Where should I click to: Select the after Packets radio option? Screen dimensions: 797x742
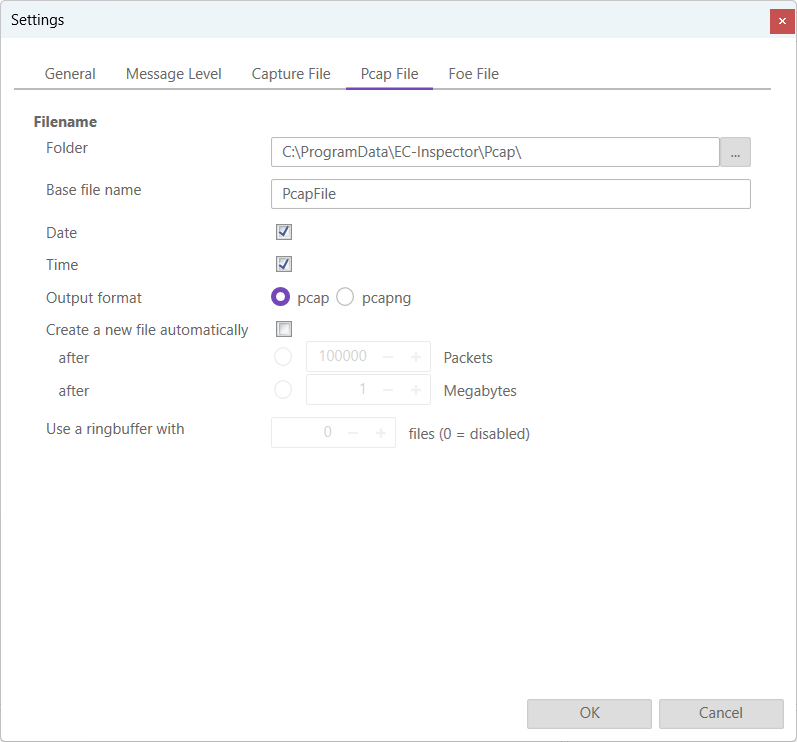(x=283, y=357)
